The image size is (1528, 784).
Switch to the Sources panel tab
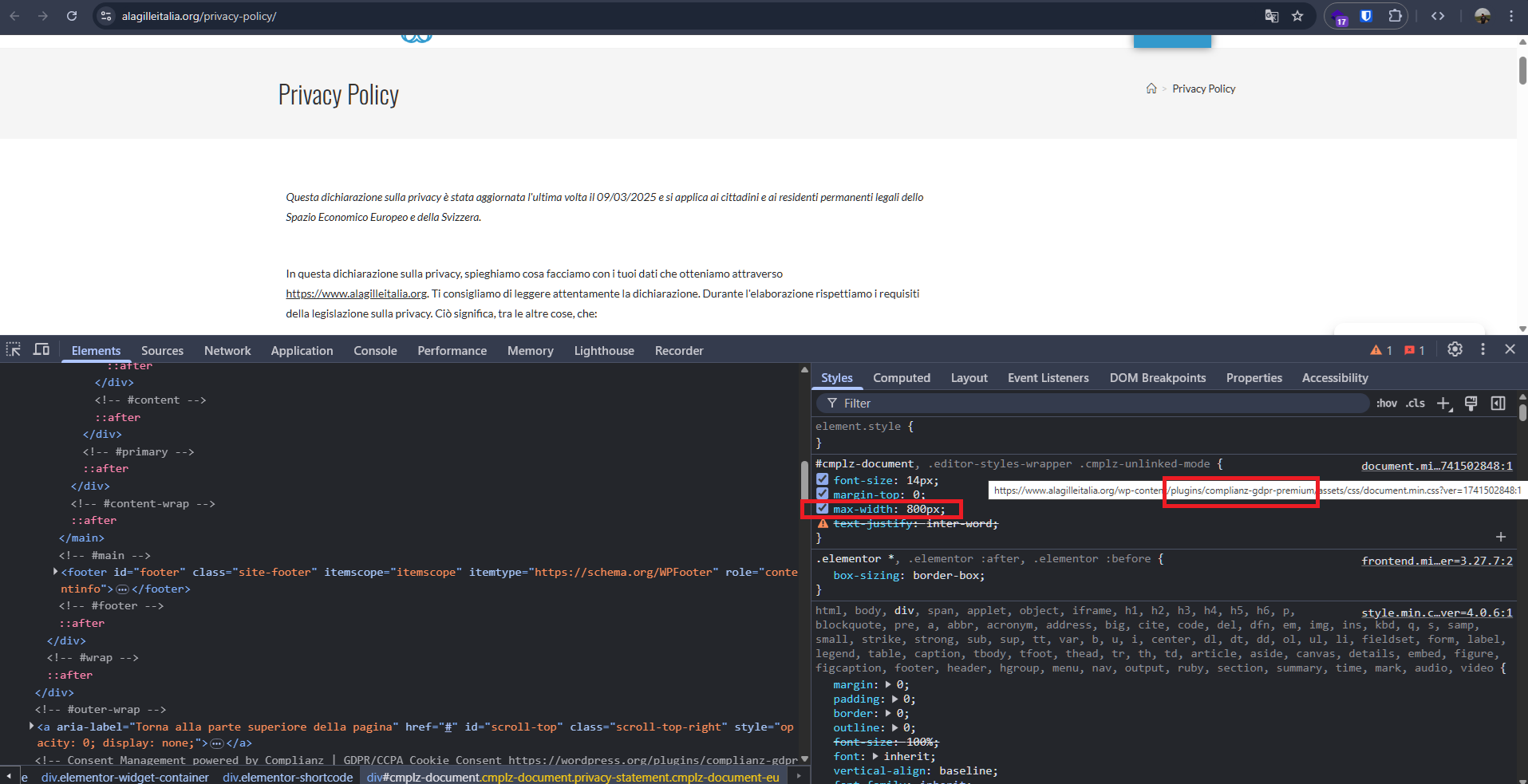[162, 351]
